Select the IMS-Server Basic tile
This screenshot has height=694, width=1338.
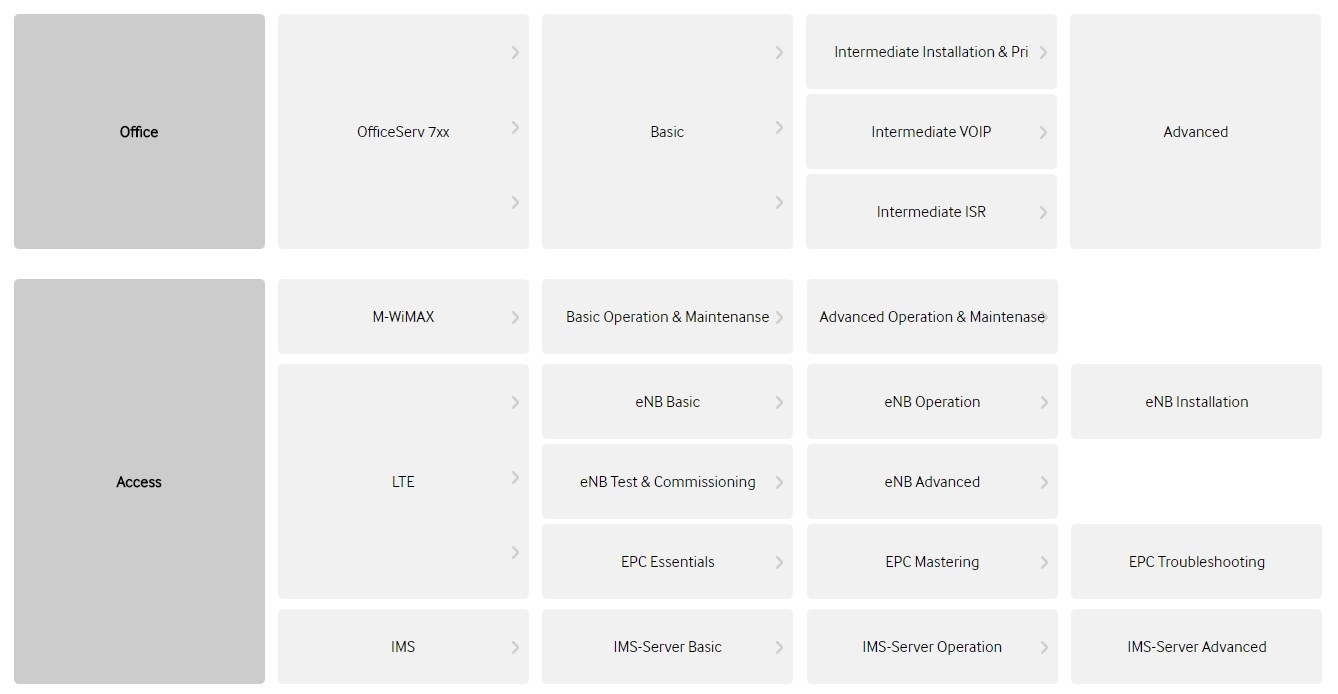coord(667,646)
